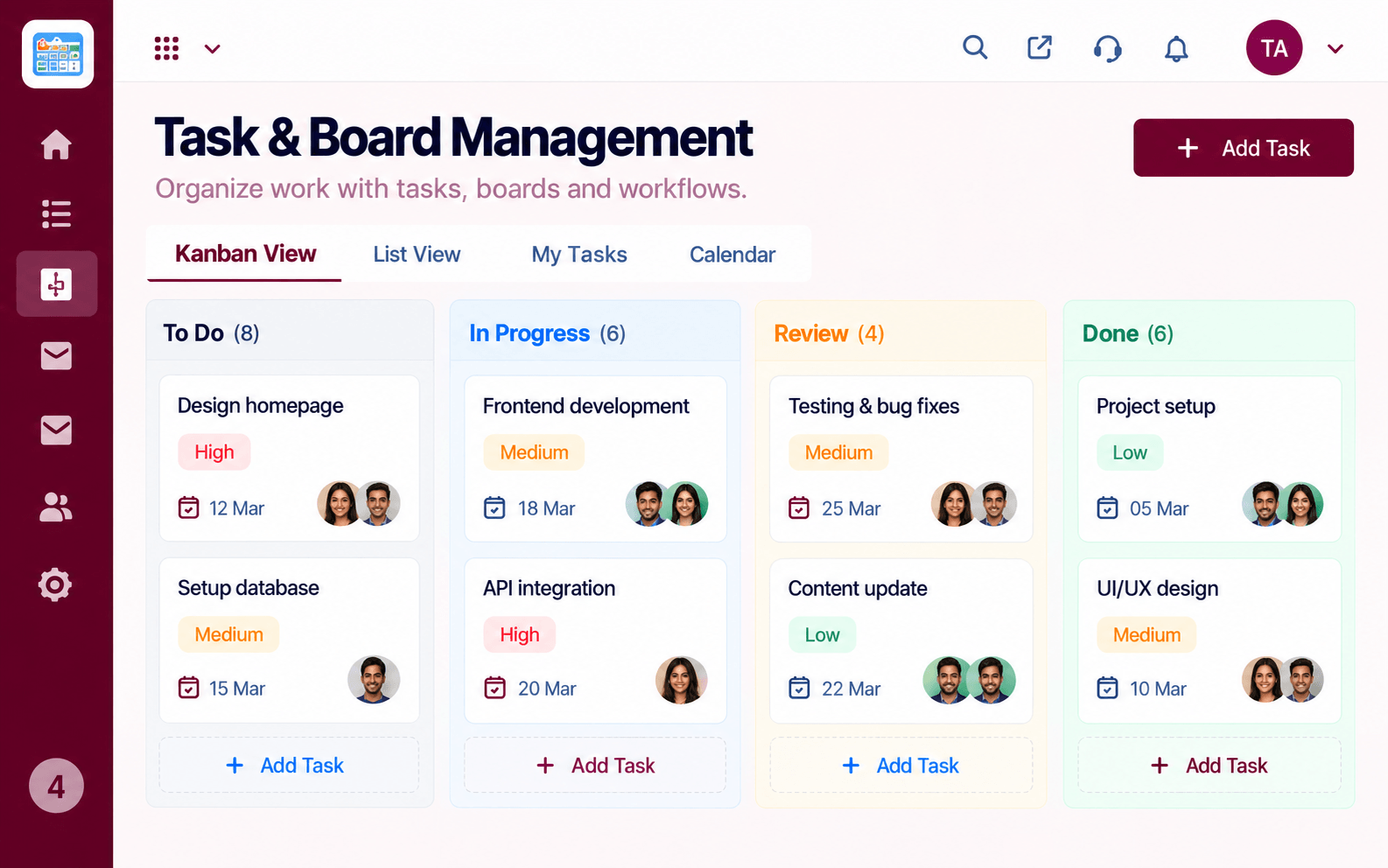Screen dimensions: 1388x868
Task: Open the people icon in the sidebar
Action: [x=56, y=507]
